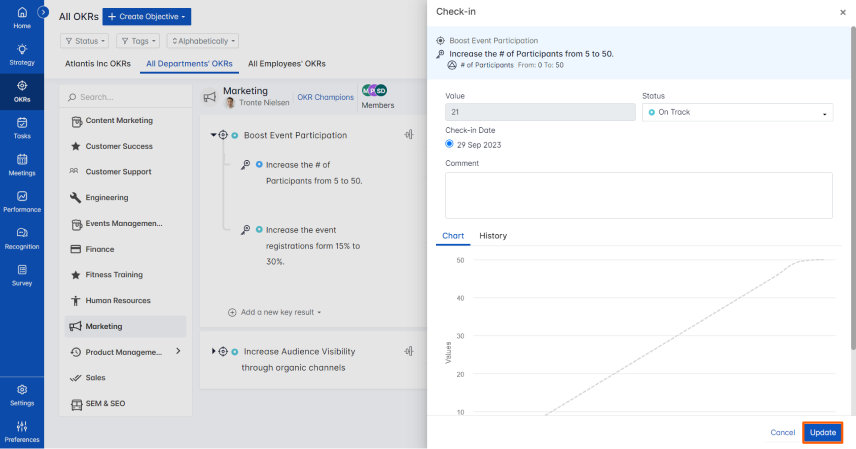The height and width of the screenshot is (449, 856).
Task: Open alignment icon for Increase Audience Visibility
Action: point(409,351)
